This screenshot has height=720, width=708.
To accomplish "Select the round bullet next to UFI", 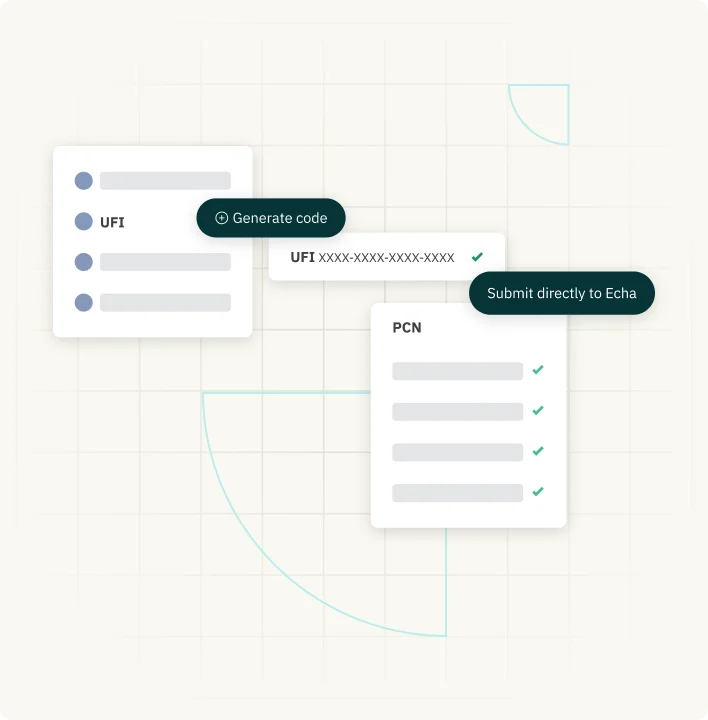I will coord(84,222).
